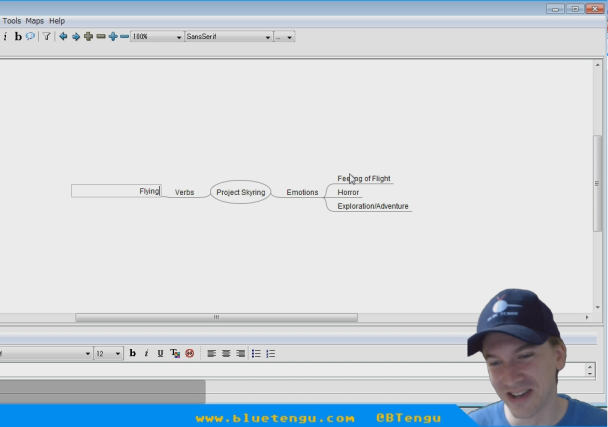Select the Exploration/Adventure node
Image resolution: width=608 pixels, height=427 pixels.
point(373,206)
